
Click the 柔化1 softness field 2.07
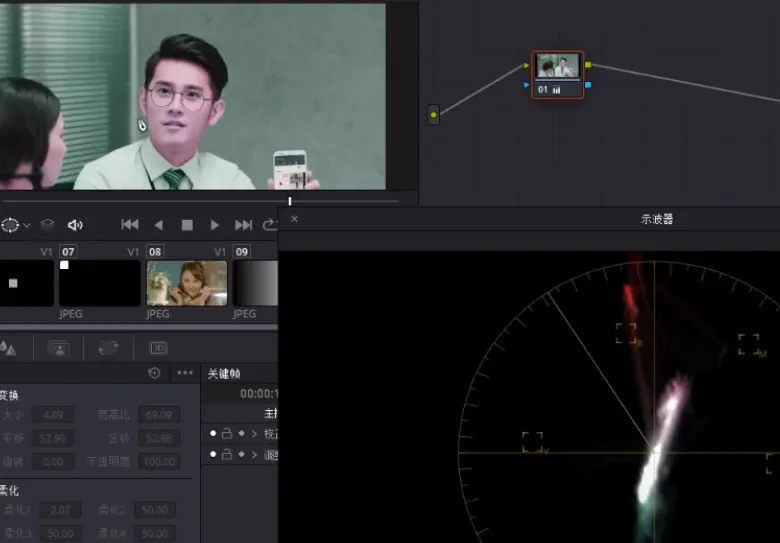pos(60,510)
